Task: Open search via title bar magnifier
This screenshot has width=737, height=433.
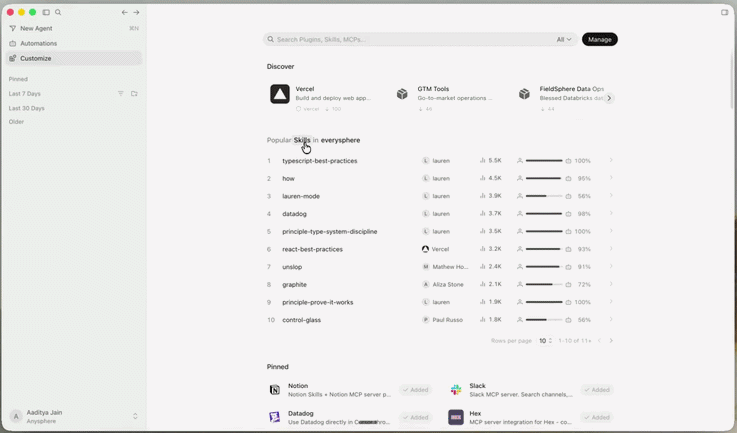Action: click(x=58, y=12)
